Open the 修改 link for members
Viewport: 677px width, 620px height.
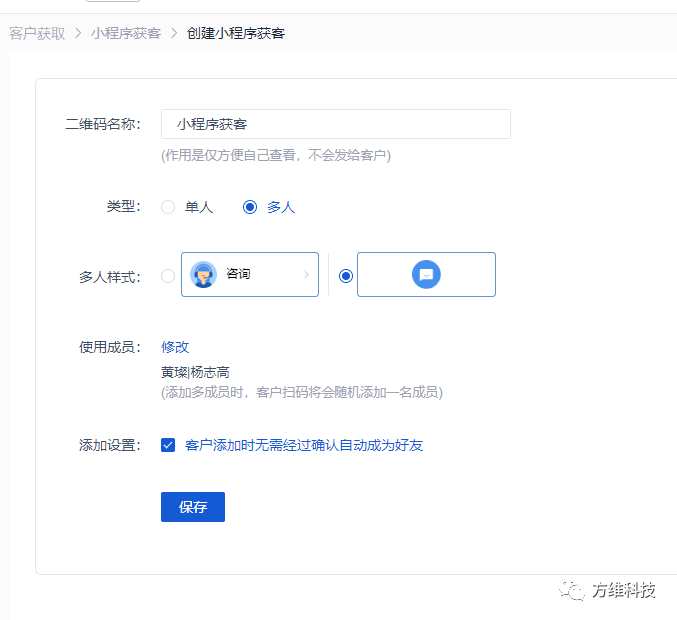175,347
